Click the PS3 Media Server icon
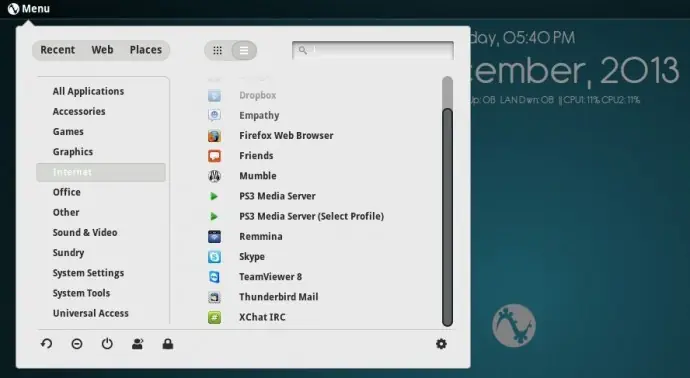 (x=214, y=196)
